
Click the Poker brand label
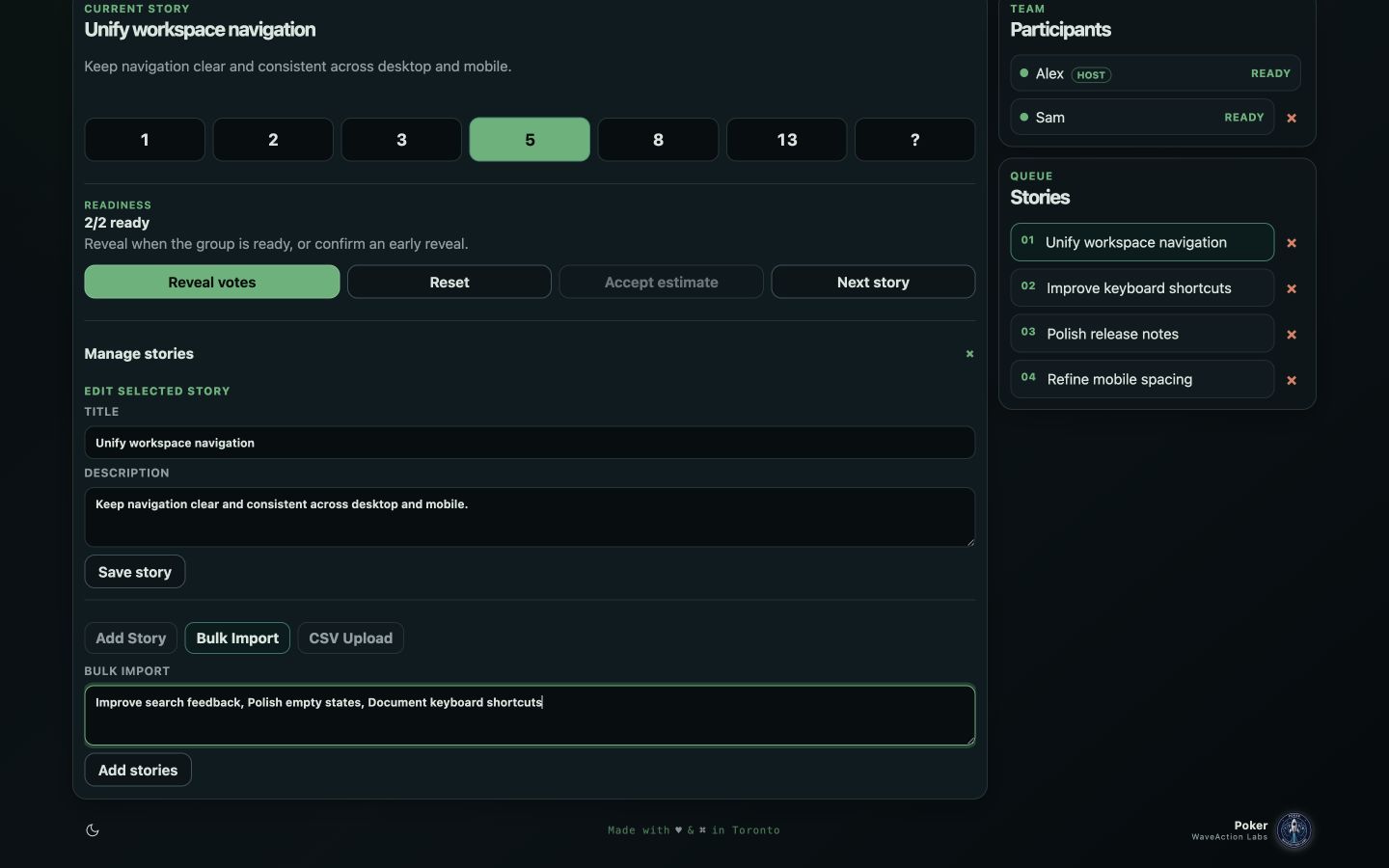(x=1251, y=826)
